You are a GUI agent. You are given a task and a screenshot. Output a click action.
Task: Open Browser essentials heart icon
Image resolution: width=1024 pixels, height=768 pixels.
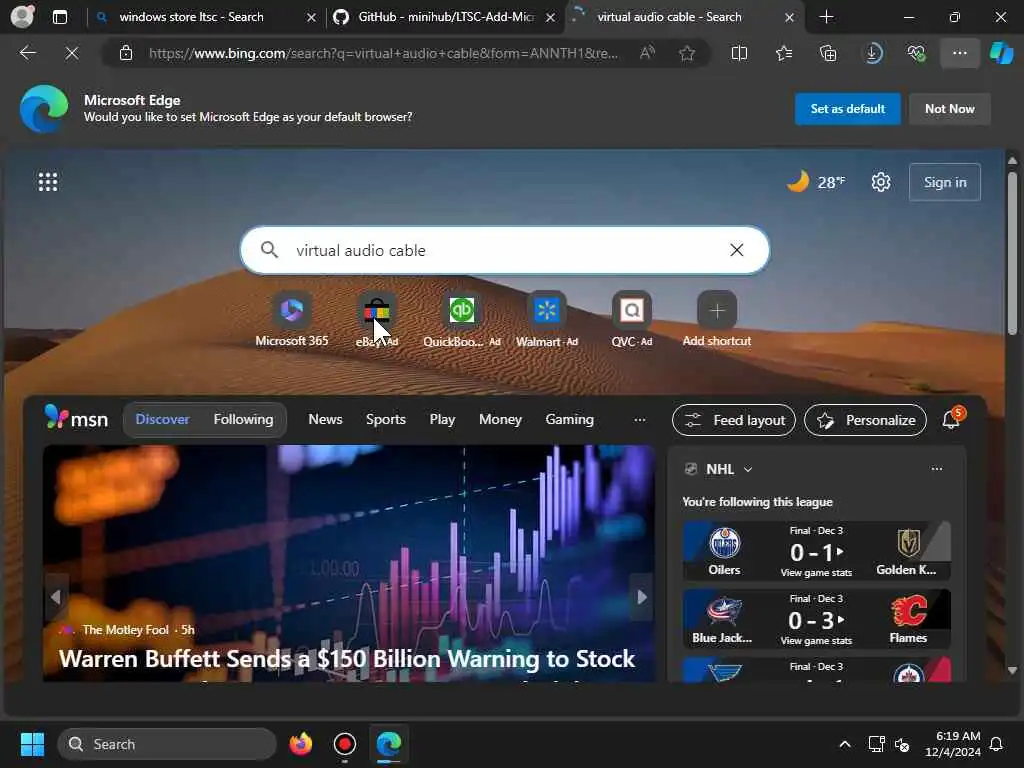pyautogui.click(x=916, y=53)
